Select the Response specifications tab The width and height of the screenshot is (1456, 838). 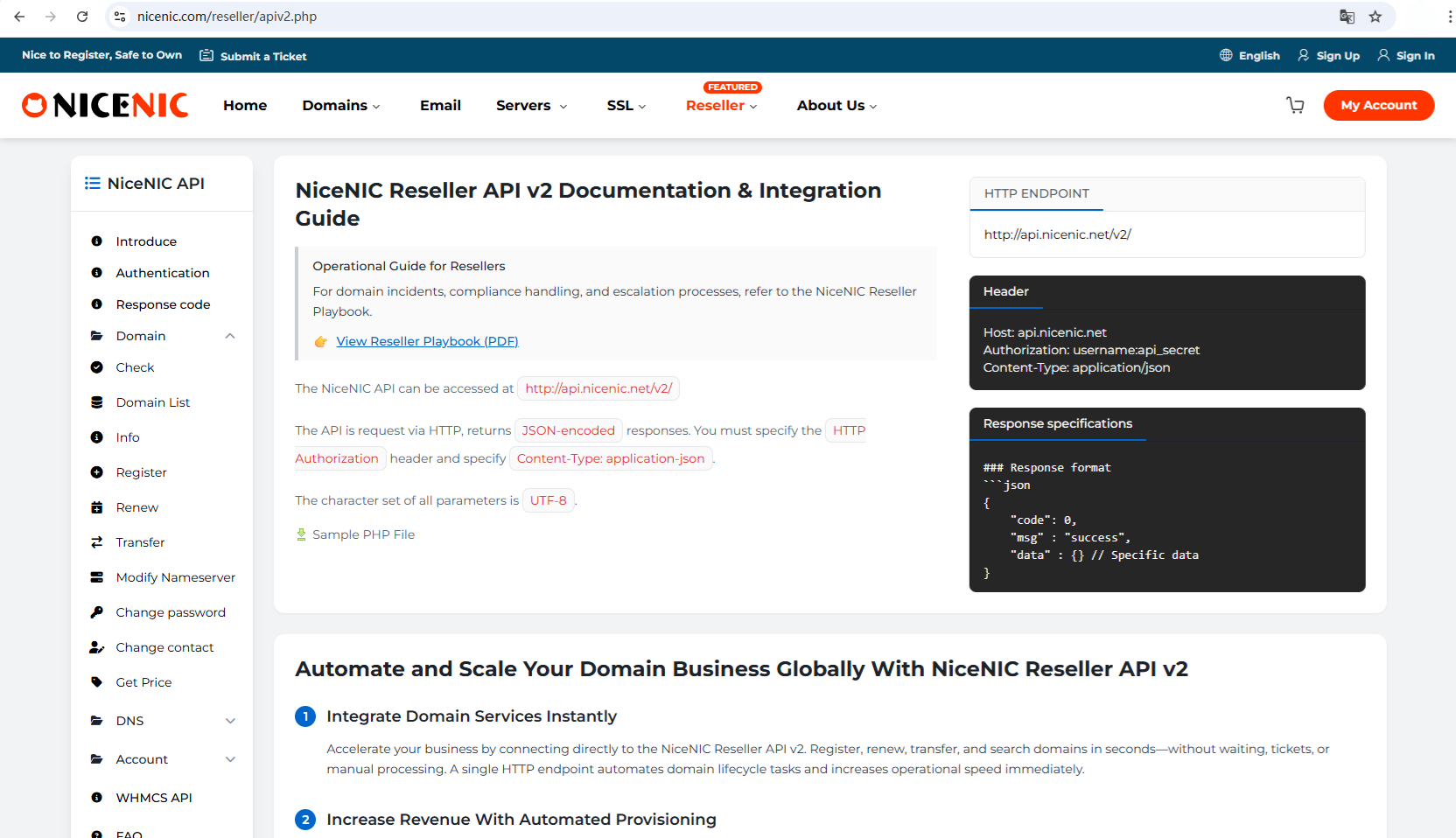(x=1057, y=423)
